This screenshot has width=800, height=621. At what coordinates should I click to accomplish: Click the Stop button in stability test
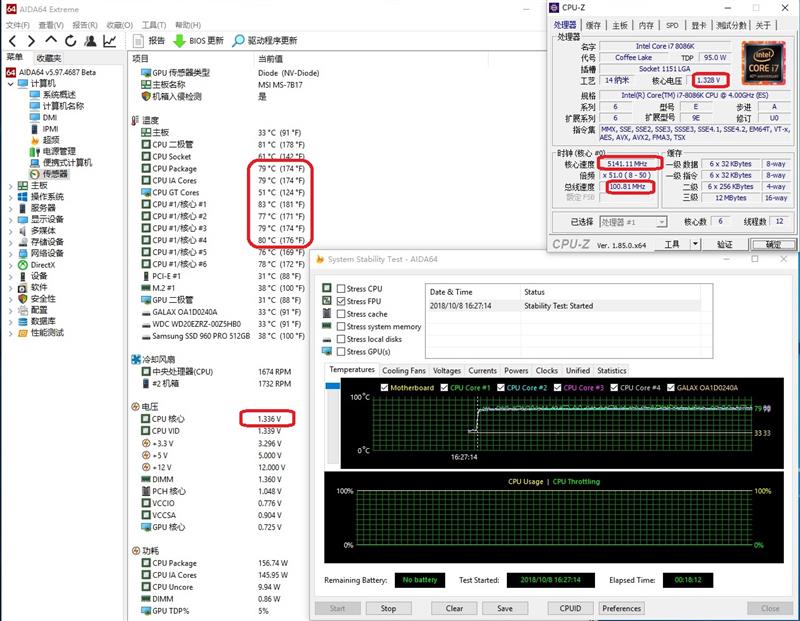pos(388,608)
